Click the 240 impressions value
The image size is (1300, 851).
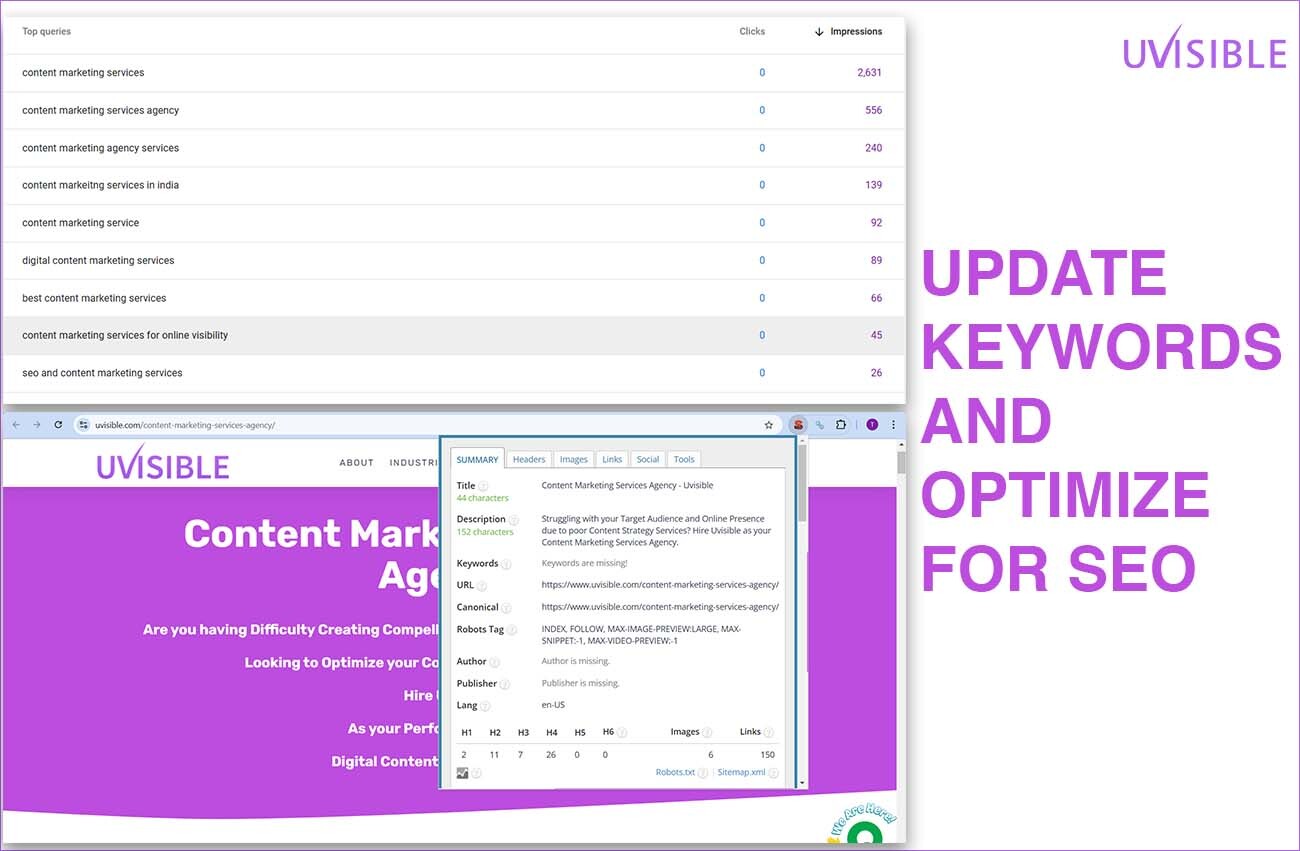(x=874, y=148)
